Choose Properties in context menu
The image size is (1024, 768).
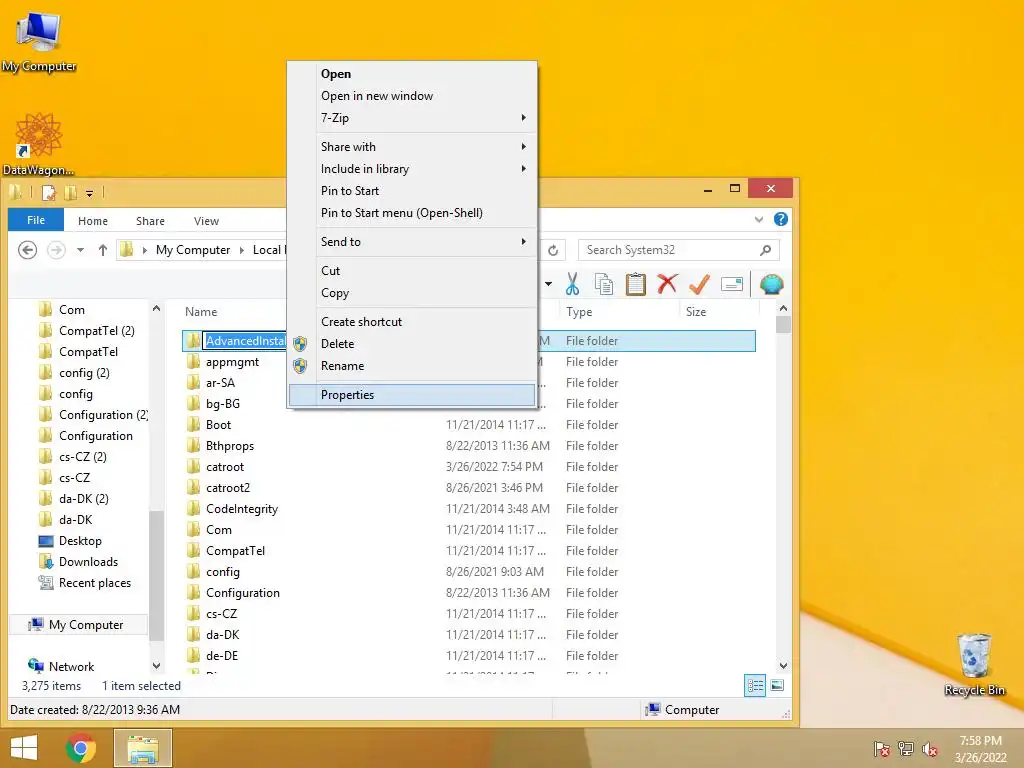coord(412,395)
